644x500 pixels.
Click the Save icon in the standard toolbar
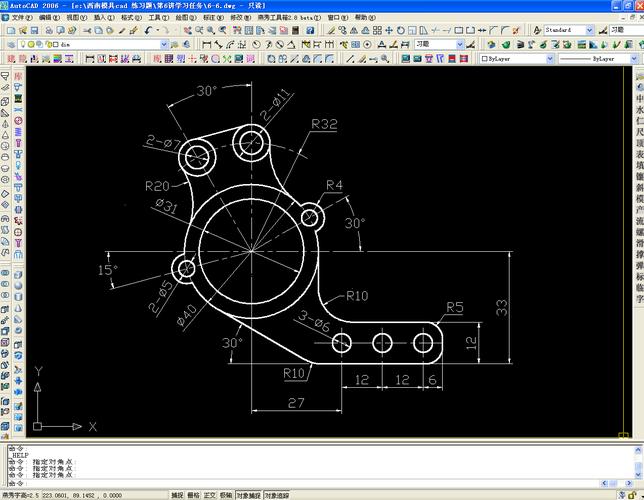34,30
